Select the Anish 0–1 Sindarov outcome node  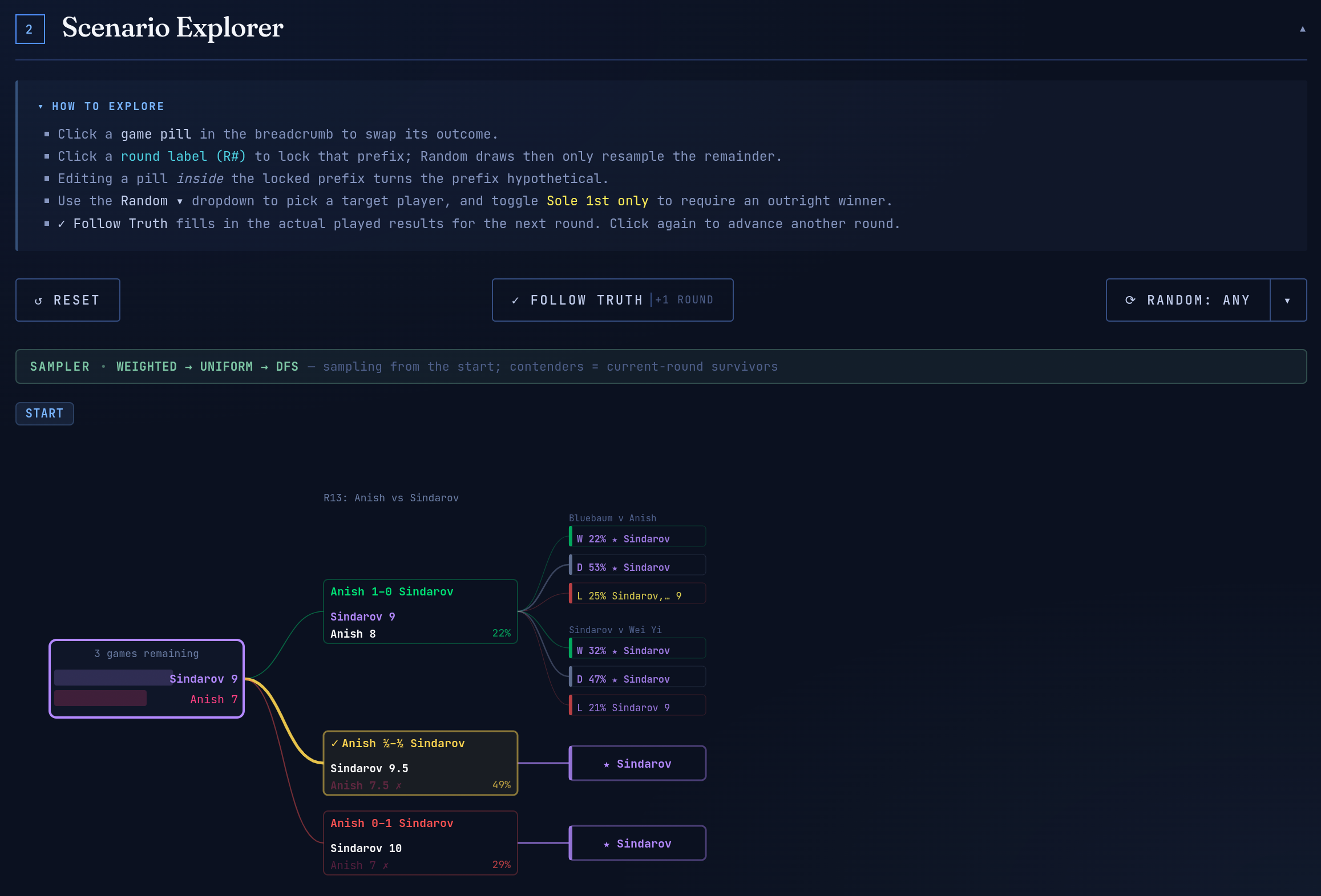(x=420, y=843)
